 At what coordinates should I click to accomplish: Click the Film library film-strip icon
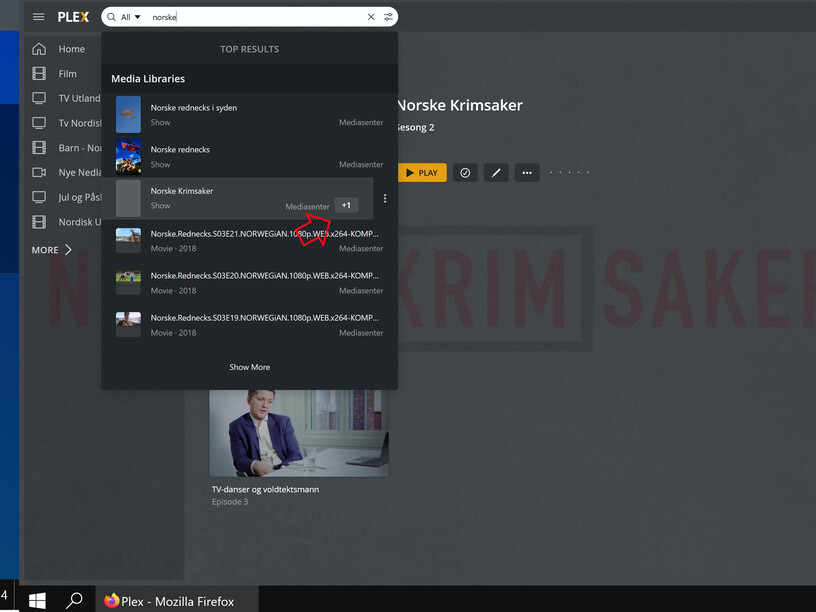[x=39, y=74]
